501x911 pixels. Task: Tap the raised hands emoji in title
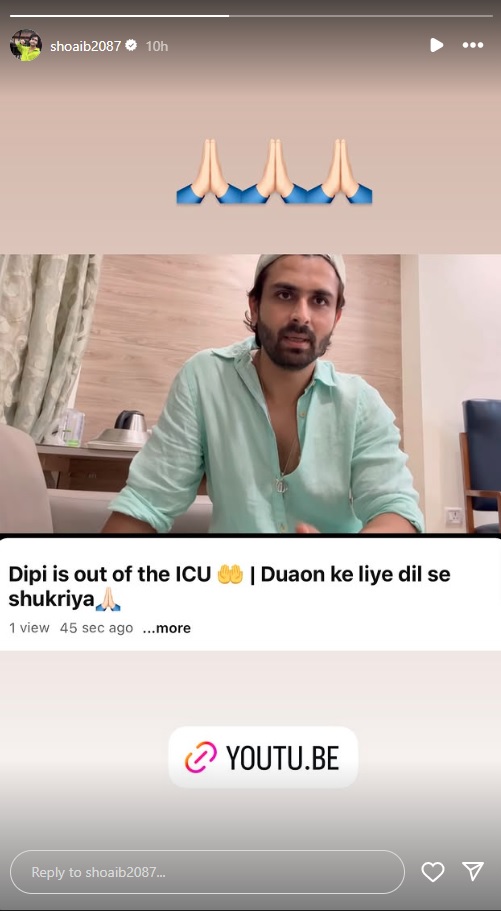[230, 574]
